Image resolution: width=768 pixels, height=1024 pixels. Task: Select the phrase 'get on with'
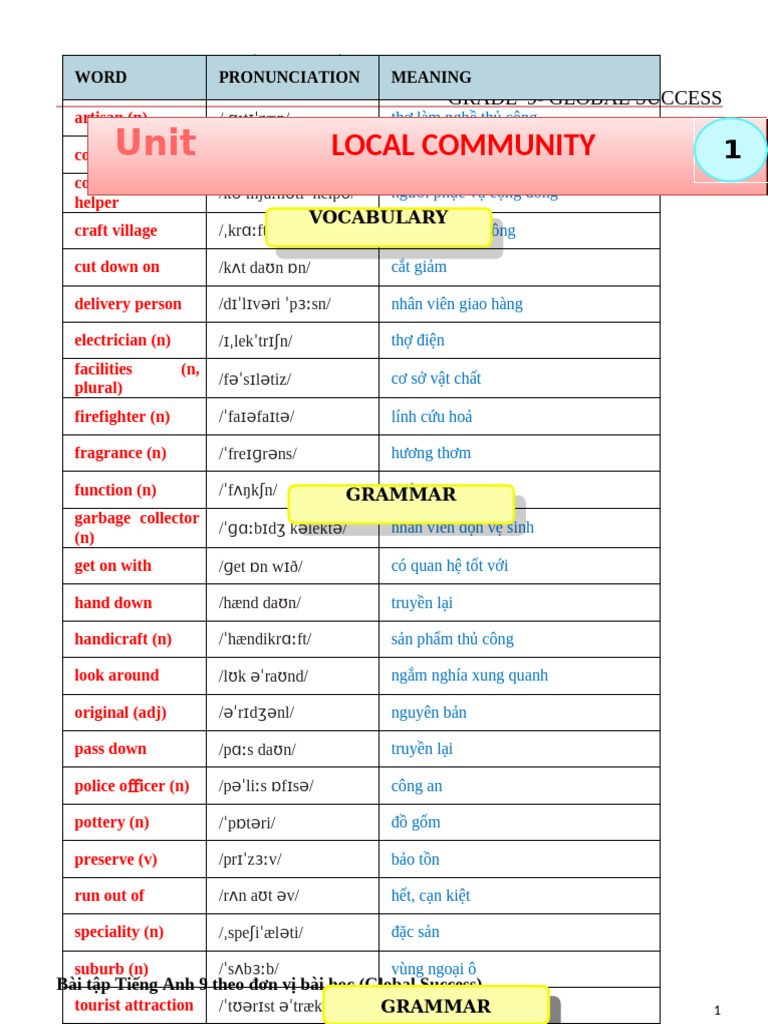click(113, 566)
